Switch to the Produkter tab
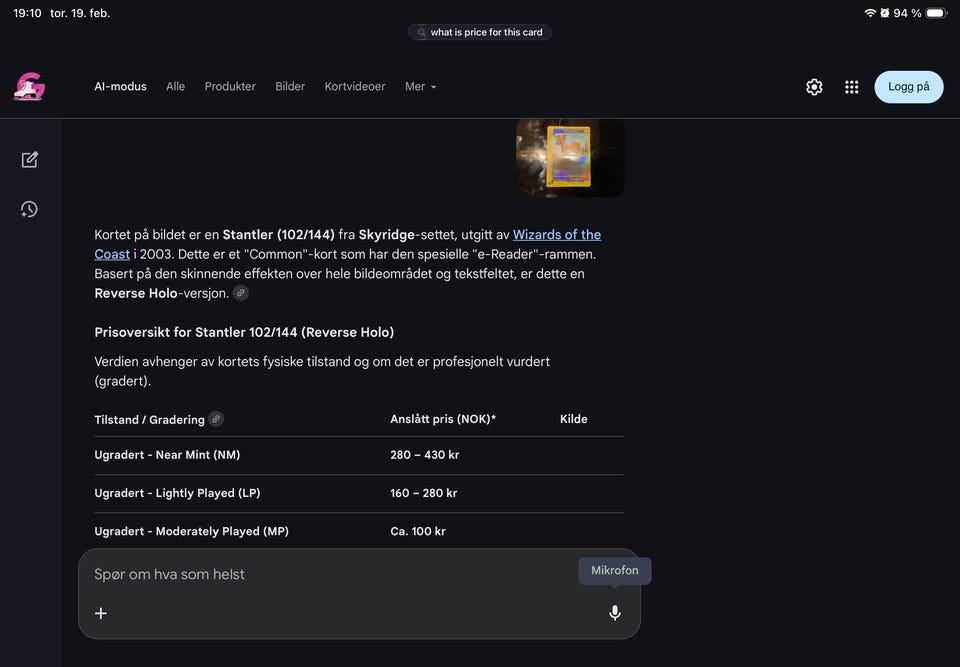The image size is (960, 667). (x=230, y=86)
